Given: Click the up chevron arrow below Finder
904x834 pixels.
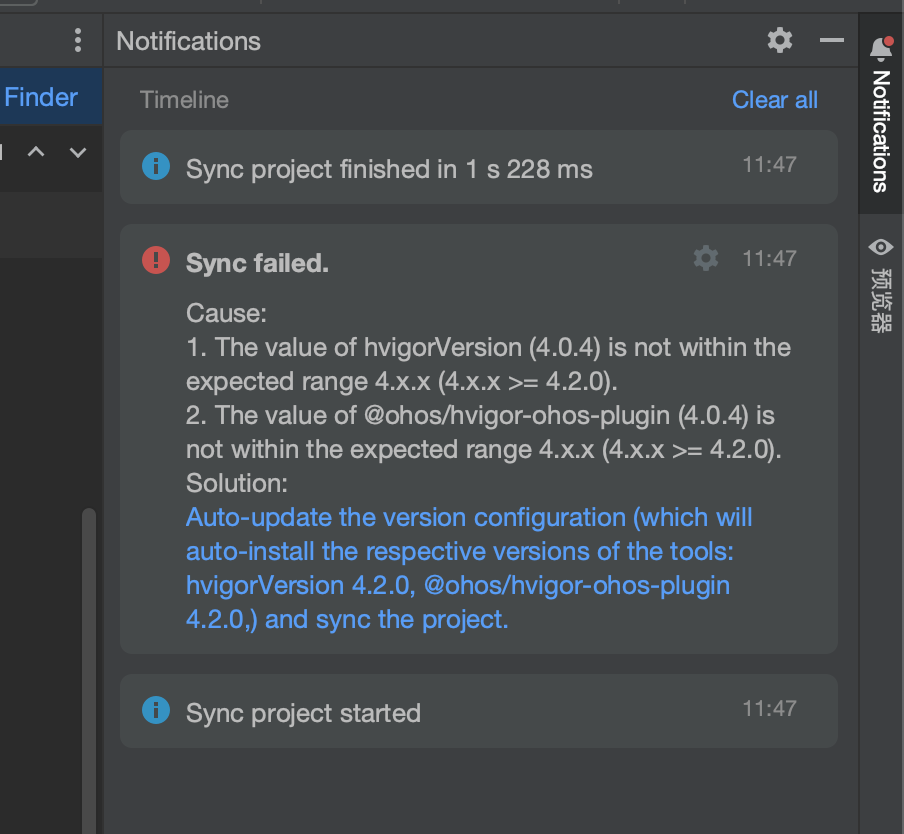Looking at the screenshot, I should (36, 152).
